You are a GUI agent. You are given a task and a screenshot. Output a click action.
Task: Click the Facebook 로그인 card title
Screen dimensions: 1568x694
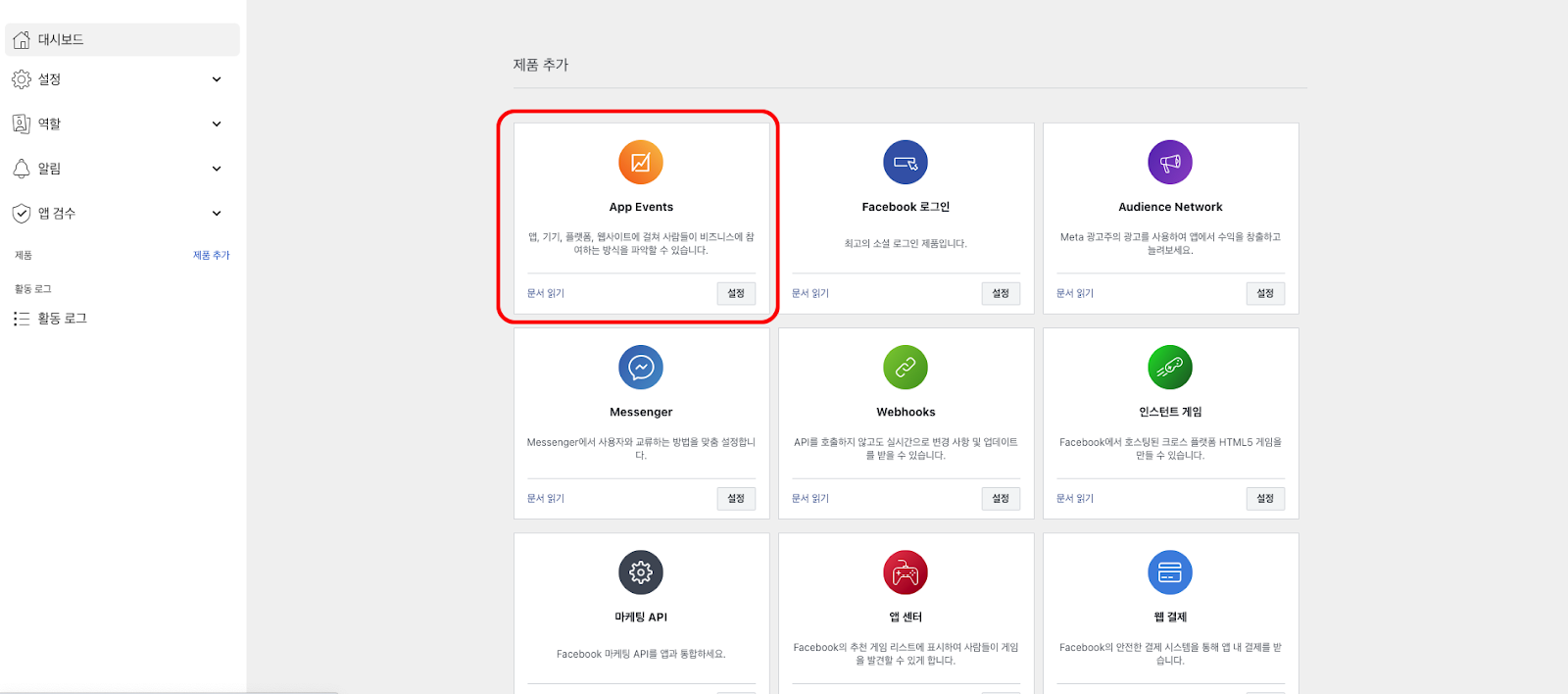[906, 207]
